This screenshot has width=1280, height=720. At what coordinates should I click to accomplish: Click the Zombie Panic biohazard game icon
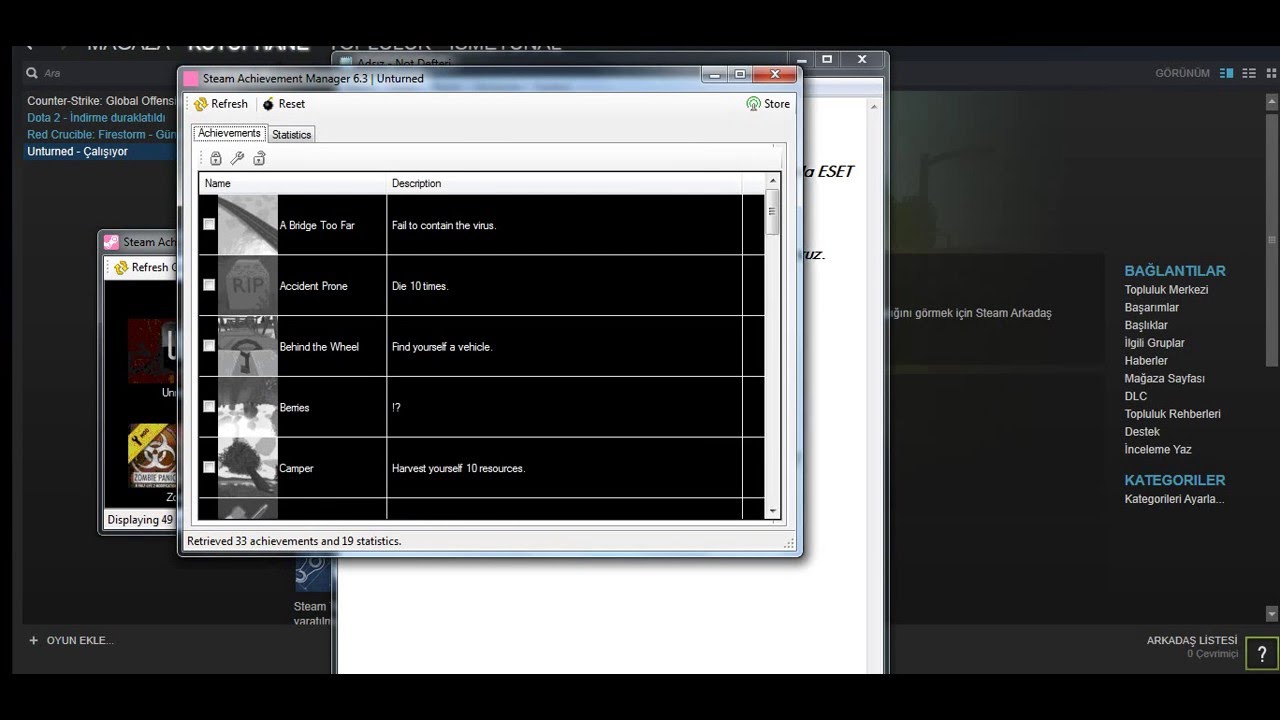tap(152, 455)
